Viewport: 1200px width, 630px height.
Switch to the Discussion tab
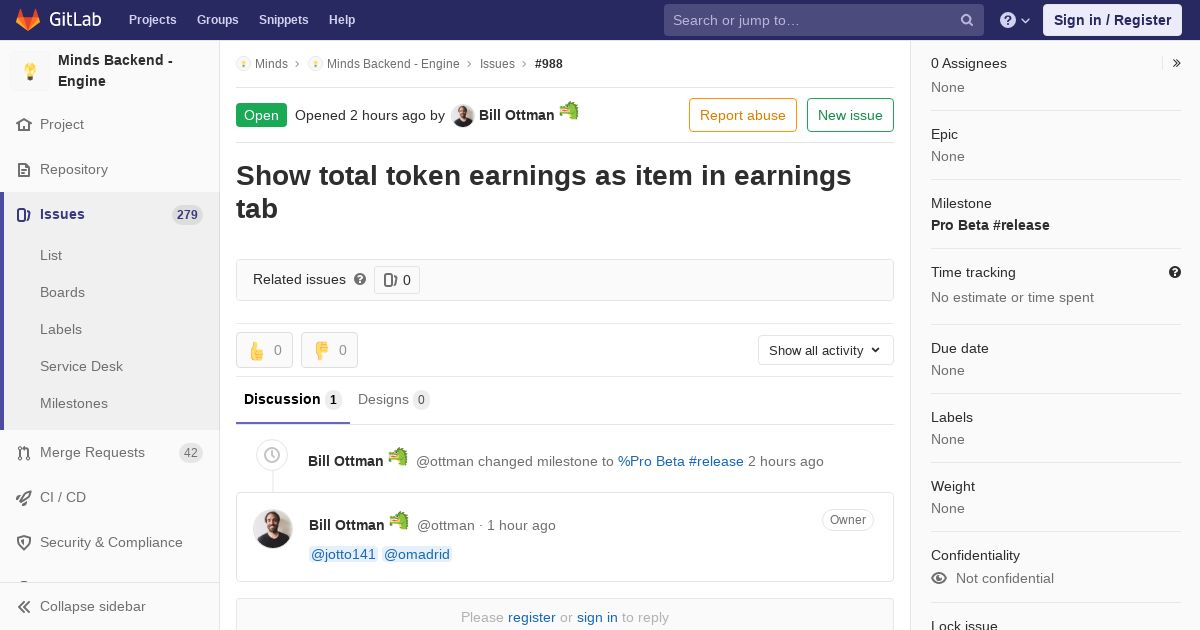click(x=292, y=399)
